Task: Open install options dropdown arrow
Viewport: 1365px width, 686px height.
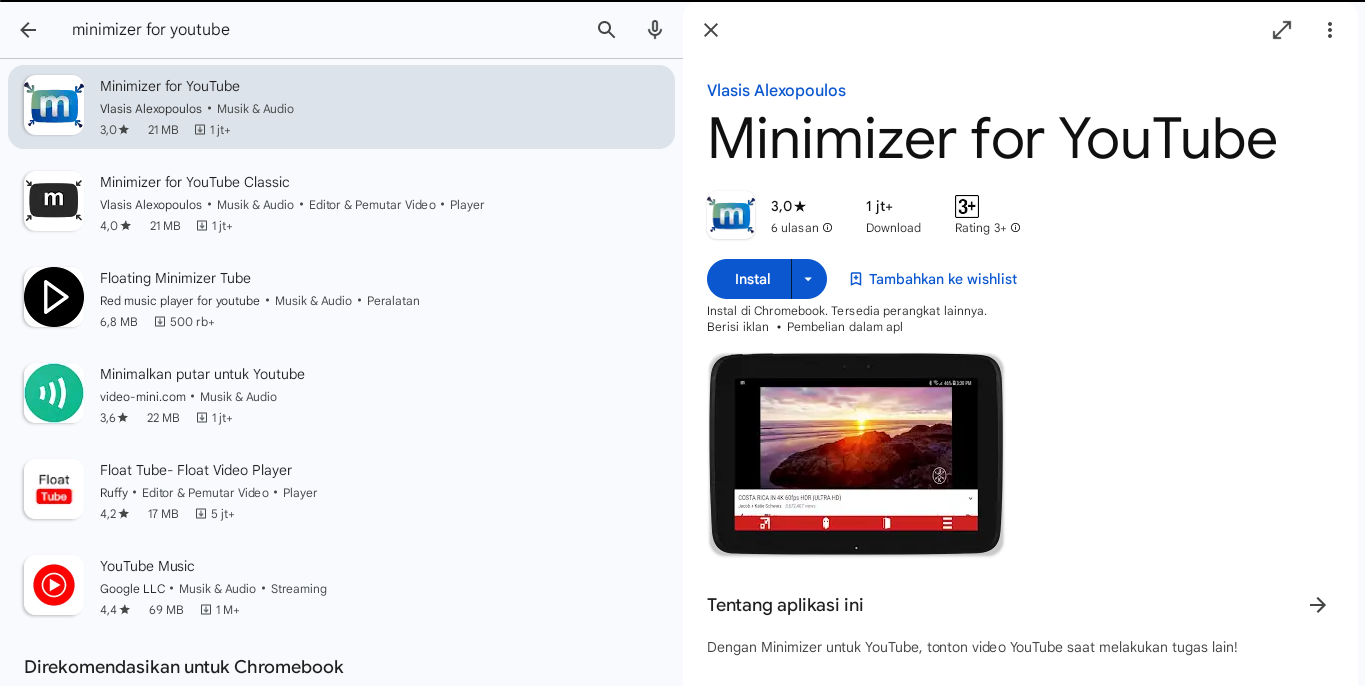Action: coord(809,279)
